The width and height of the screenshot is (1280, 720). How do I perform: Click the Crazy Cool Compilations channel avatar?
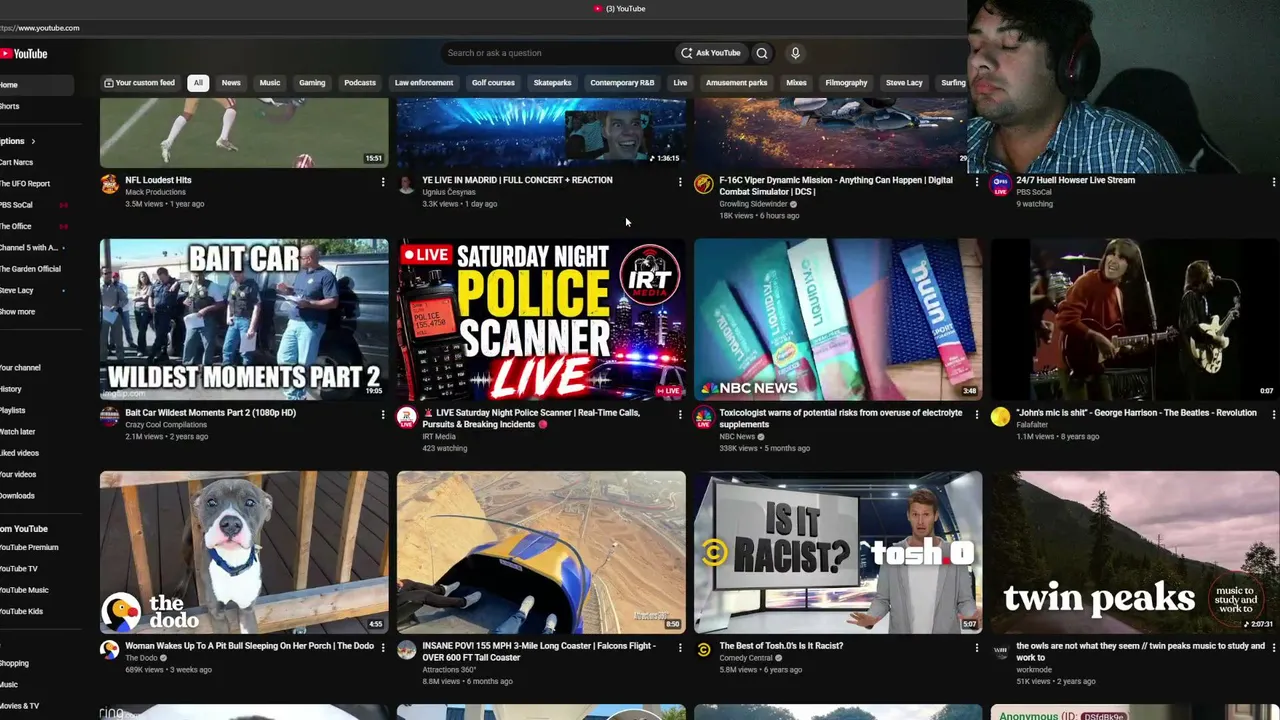click(x=110, y=417)
